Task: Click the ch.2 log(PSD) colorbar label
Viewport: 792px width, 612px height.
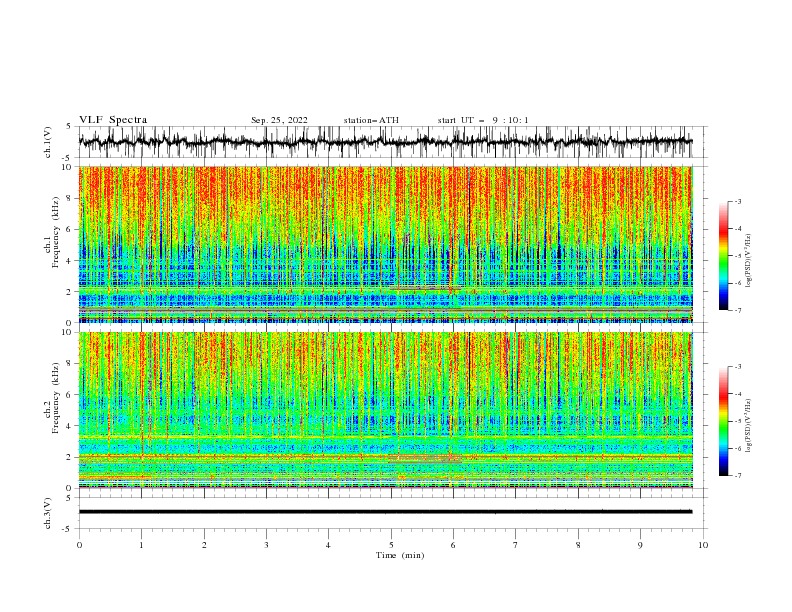Action: tap(749, 426)
